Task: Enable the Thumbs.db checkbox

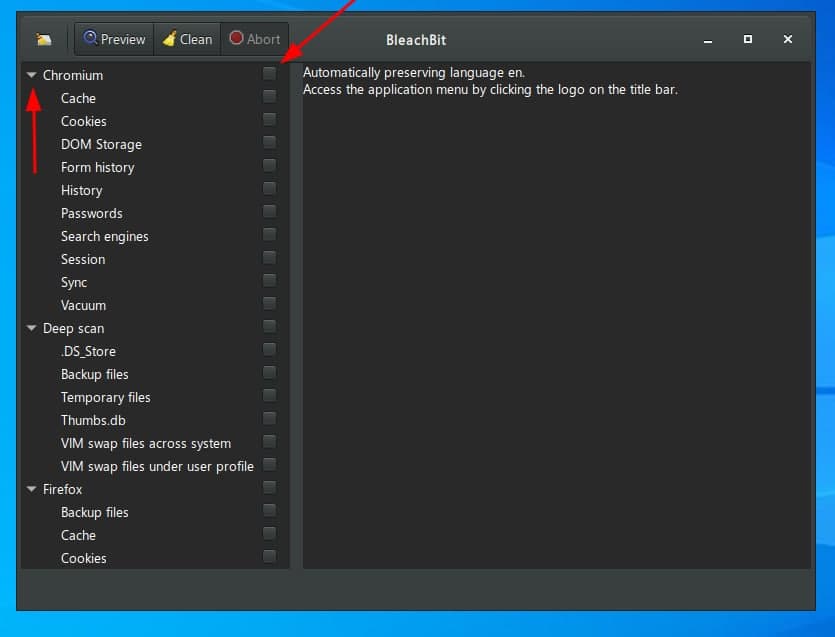Action: pyautogui.click(x=269, y=419)
